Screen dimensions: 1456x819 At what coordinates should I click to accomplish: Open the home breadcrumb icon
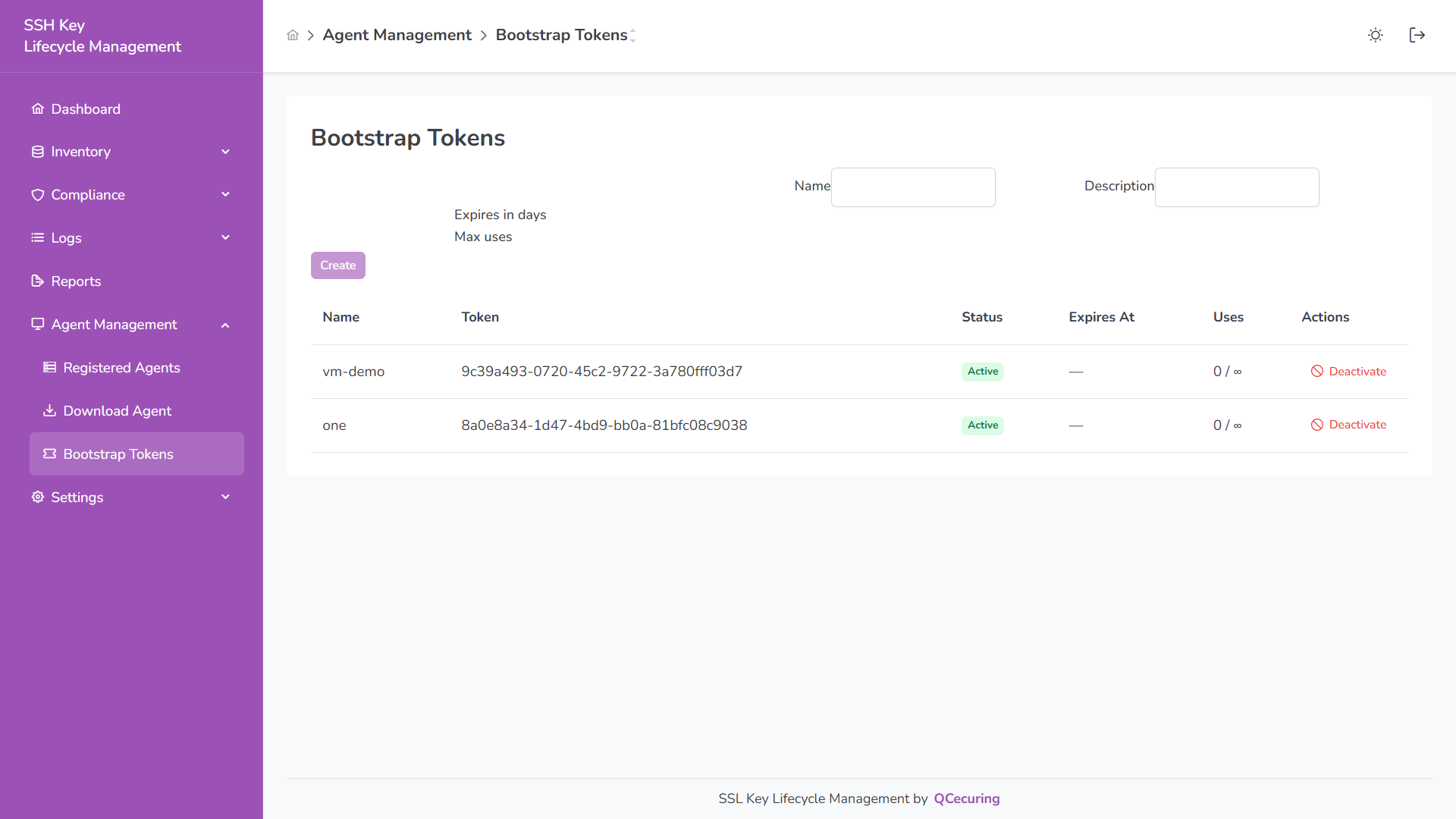(x=293, y=35)
